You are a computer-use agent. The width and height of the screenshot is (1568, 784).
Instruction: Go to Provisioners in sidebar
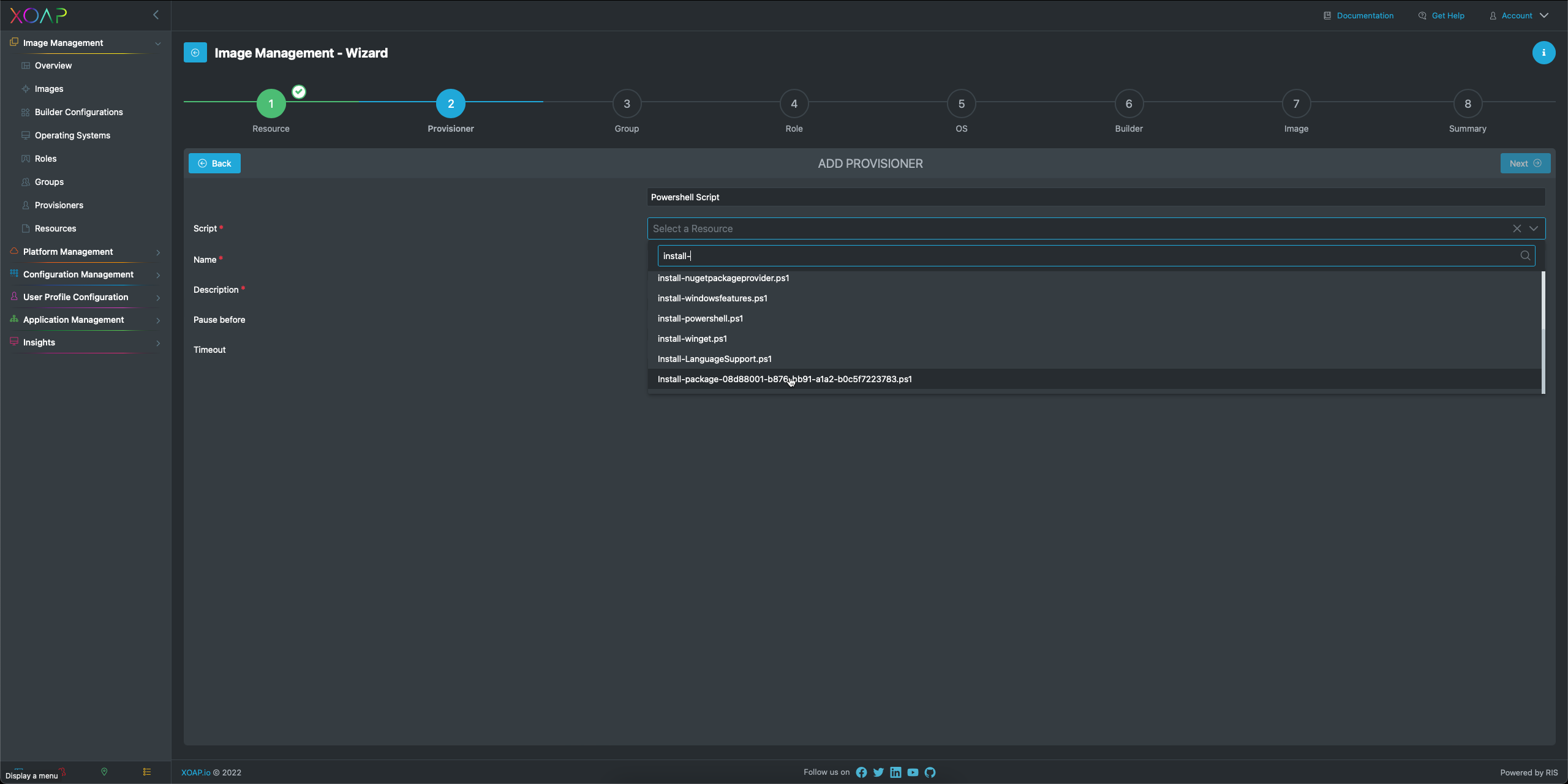[x=59, y=205]
